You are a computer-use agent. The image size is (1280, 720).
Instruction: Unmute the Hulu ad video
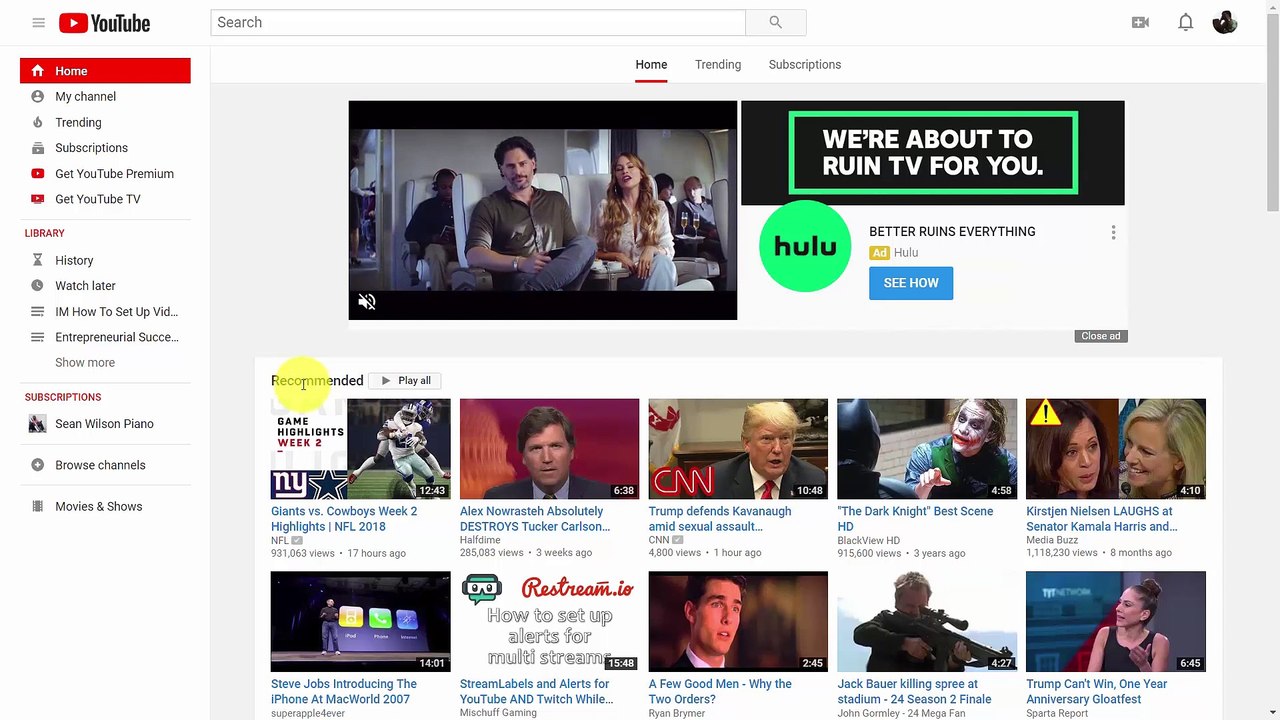(367, 302)
